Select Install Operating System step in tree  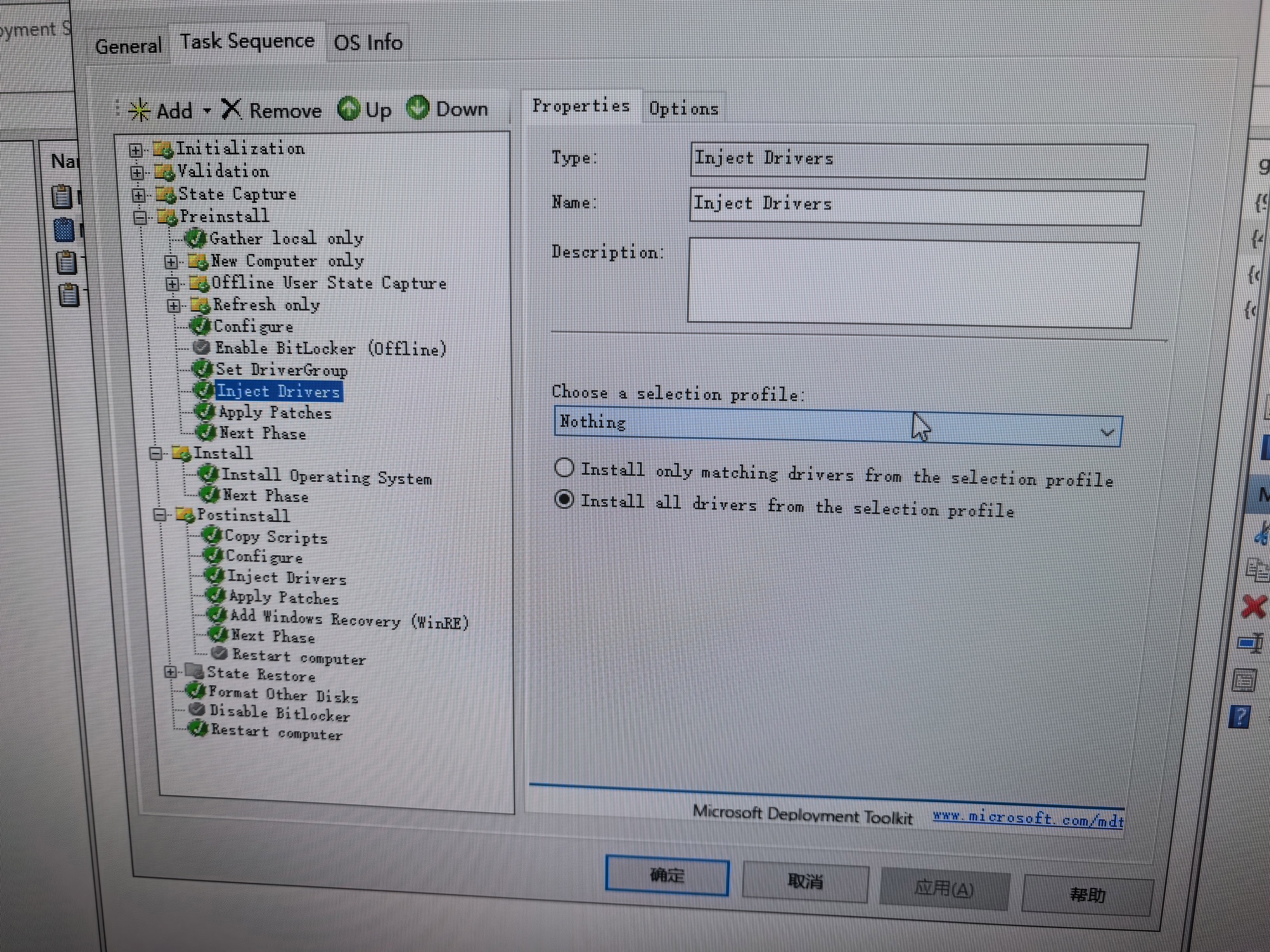point(326,477)
